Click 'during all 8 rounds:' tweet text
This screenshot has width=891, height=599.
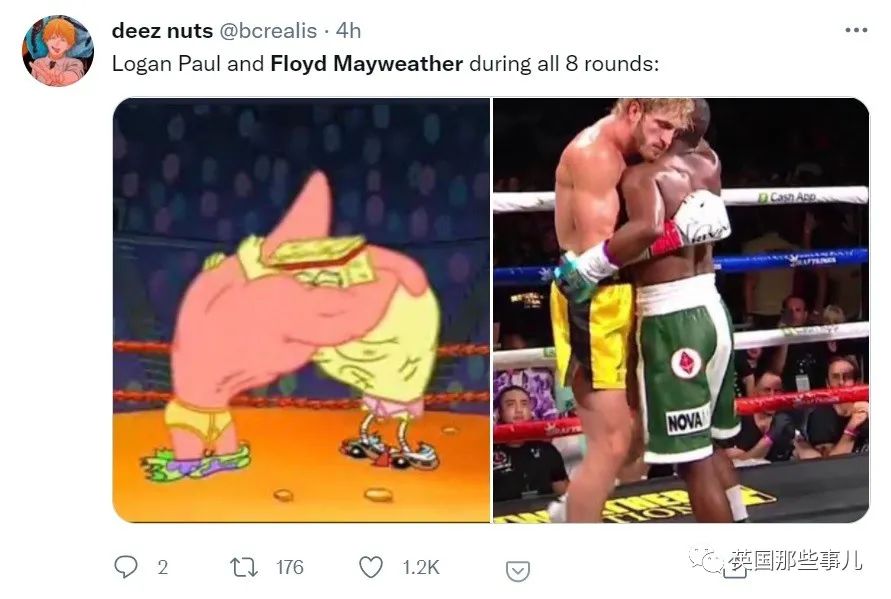point(564,64)
